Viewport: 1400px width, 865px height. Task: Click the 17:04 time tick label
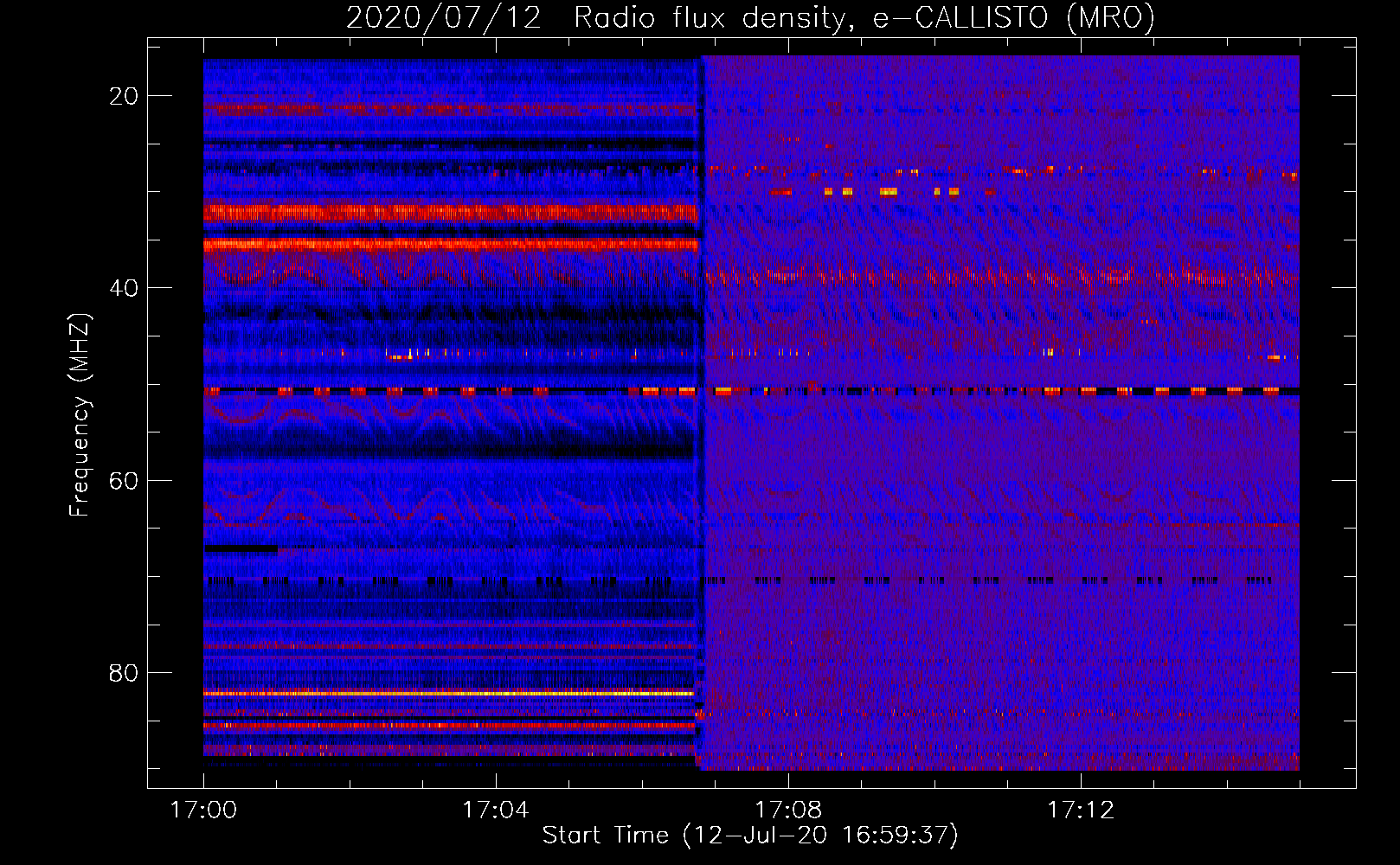(496, 810)
